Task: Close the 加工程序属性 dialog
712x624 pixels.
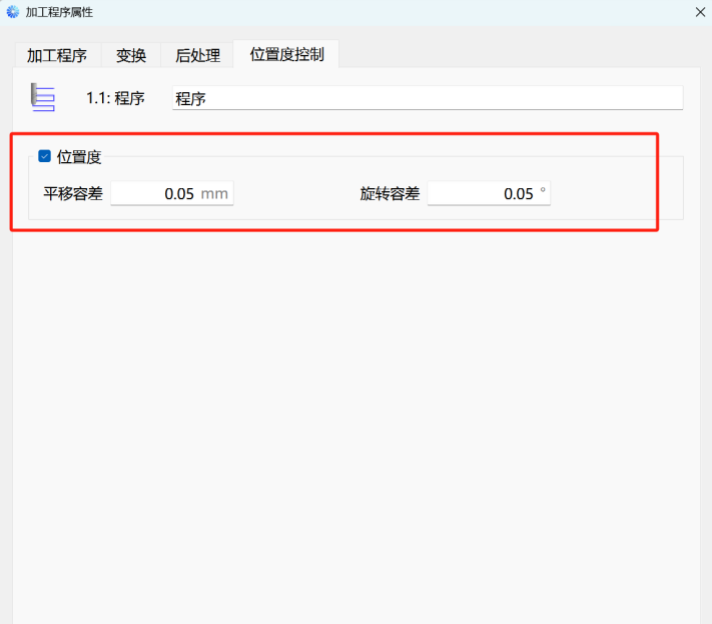Action: [x=700, y=12]
